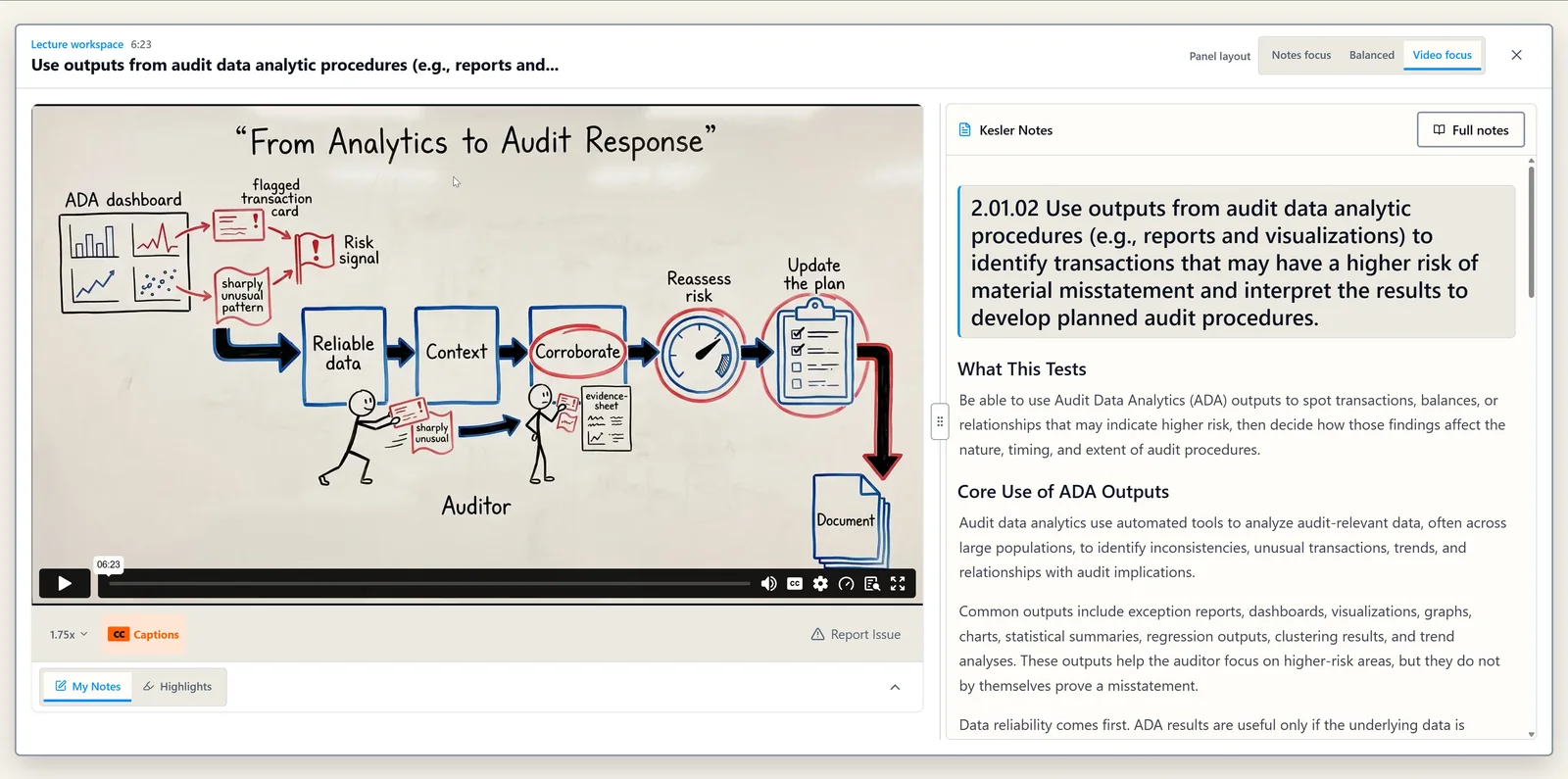Click the 'What This Tests' heading
This screenshot has width=1568, height=779.
[x=1022, y=369]
